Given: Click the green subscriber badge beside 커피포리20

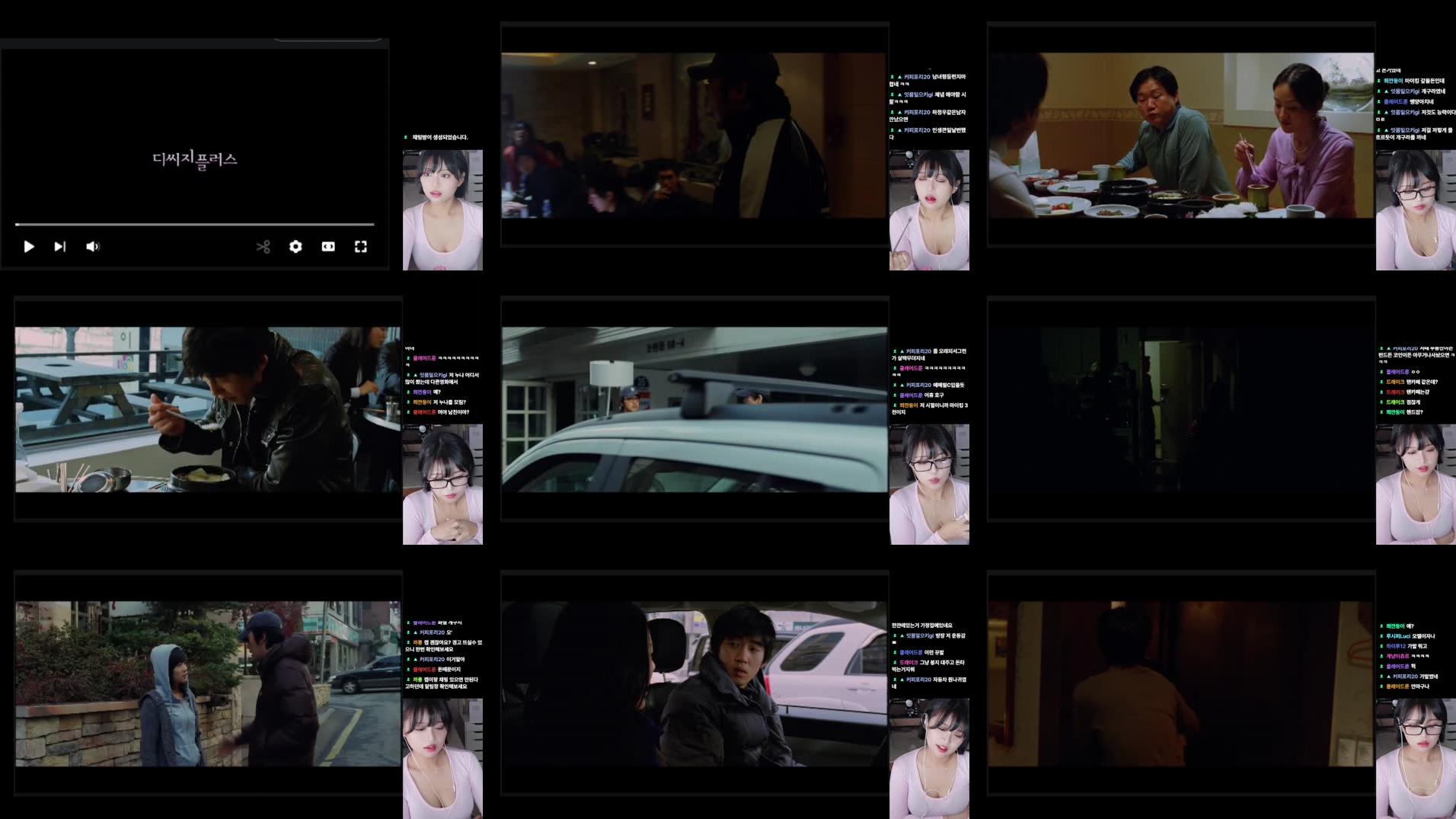Looking at the screenshot, I should 892,76.
